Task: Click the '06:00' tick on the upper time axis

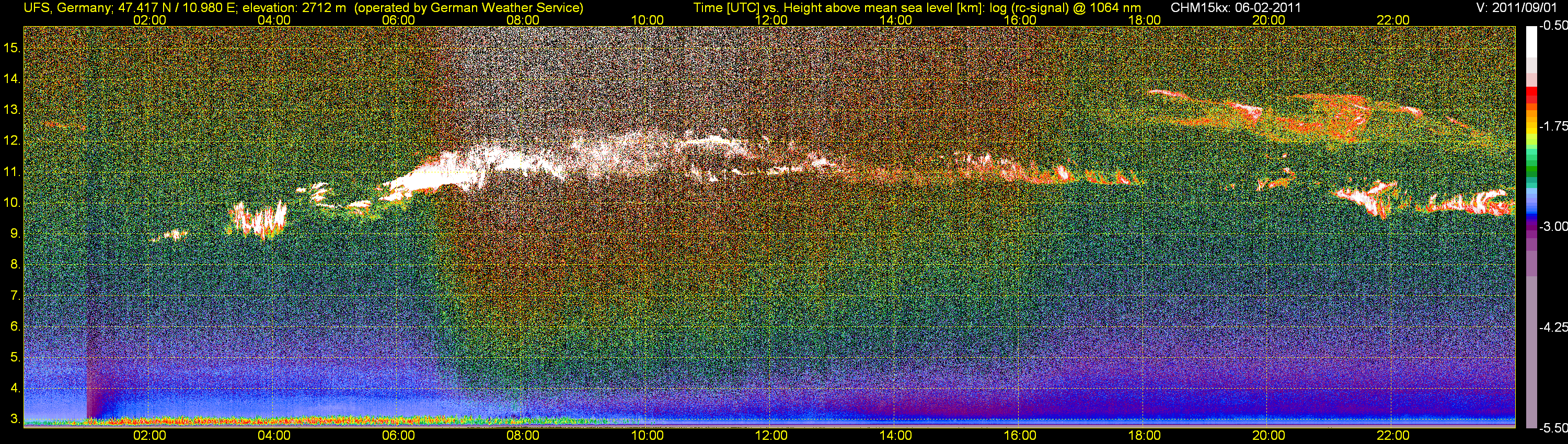Action: 398,20
